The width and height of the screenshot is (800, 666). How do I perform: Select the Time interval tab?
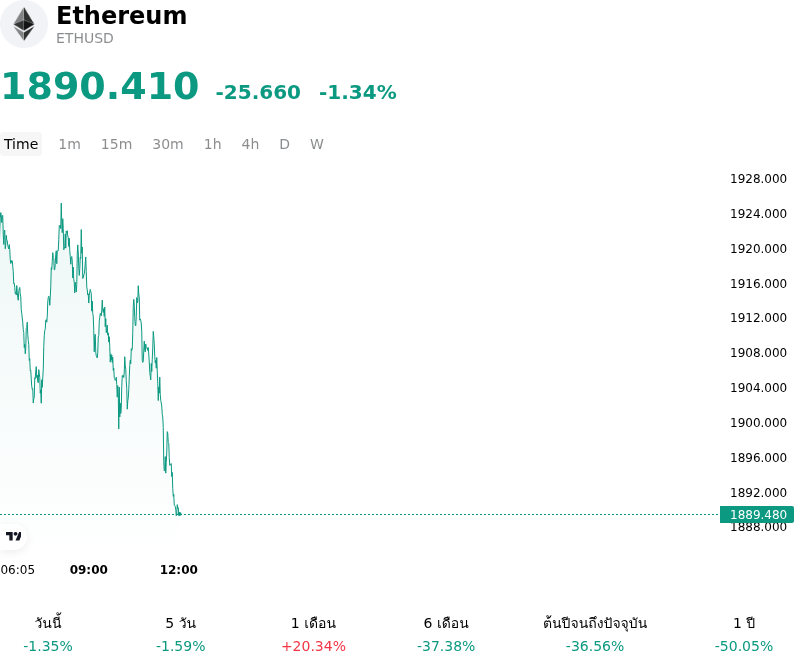point(21,144)
